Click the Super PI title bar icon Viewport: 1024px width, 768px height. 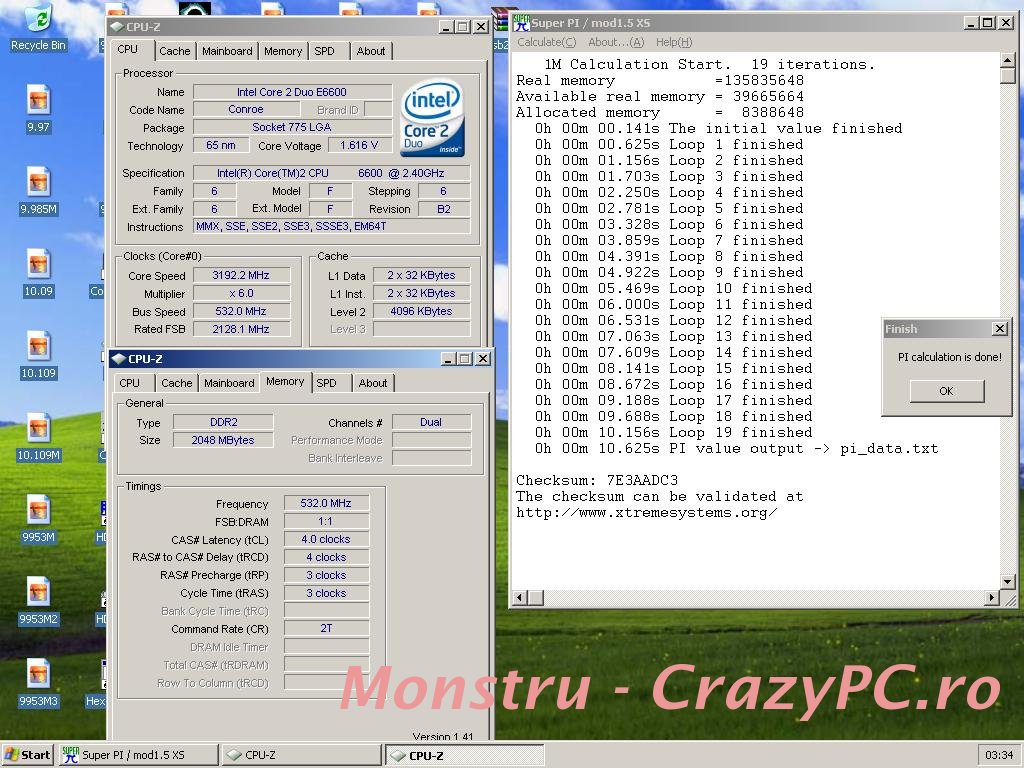[x=521, y=23]
